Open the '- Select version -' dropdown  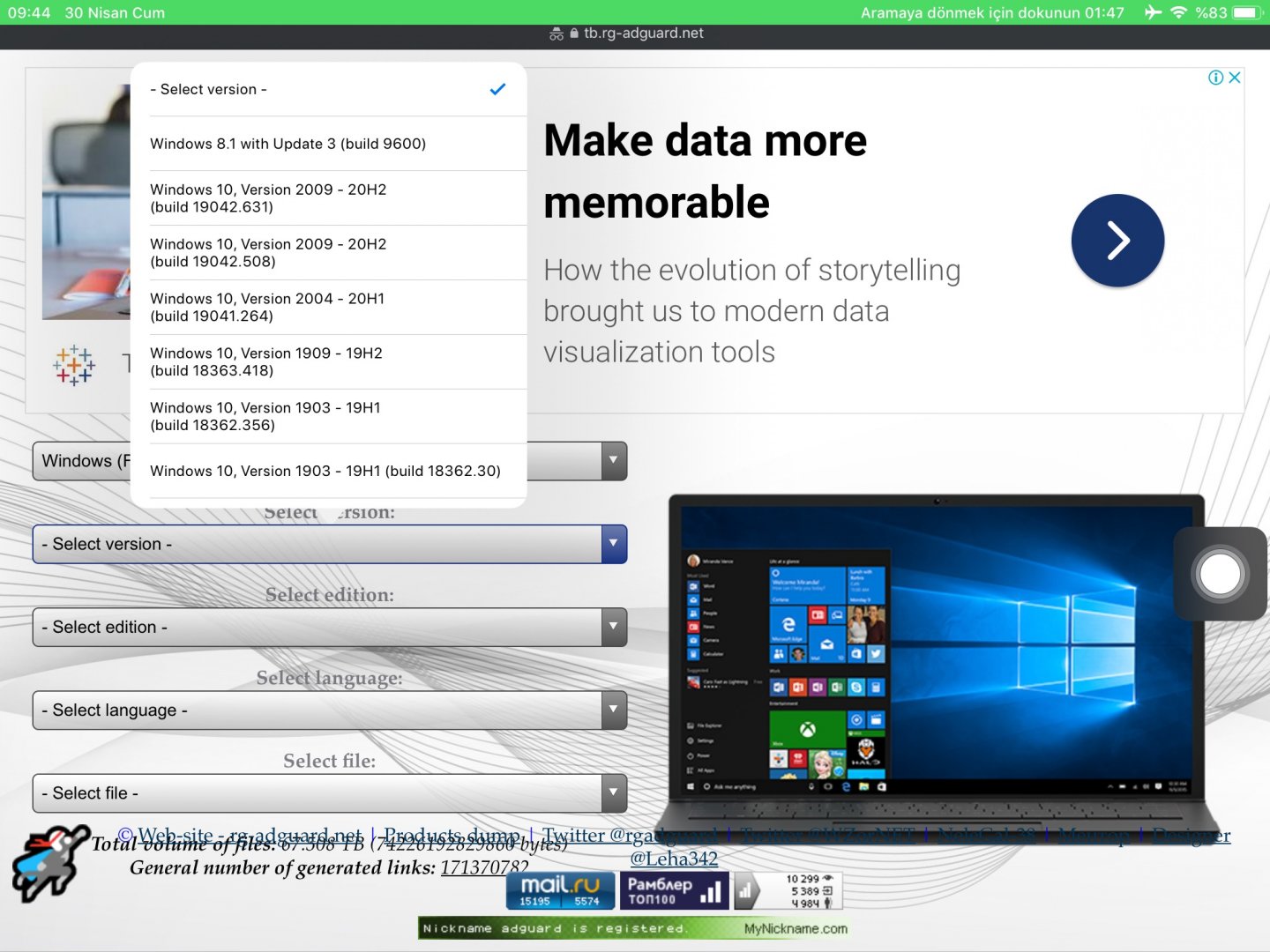[330, 544]
